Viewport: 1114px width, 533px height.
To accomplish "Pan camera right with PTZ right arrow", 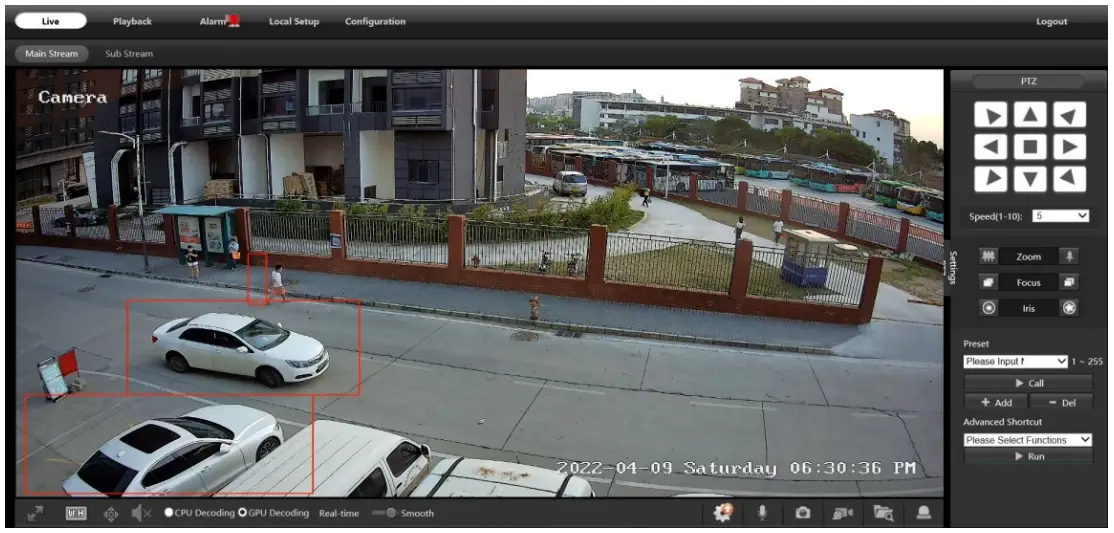I will [1069, 147].
